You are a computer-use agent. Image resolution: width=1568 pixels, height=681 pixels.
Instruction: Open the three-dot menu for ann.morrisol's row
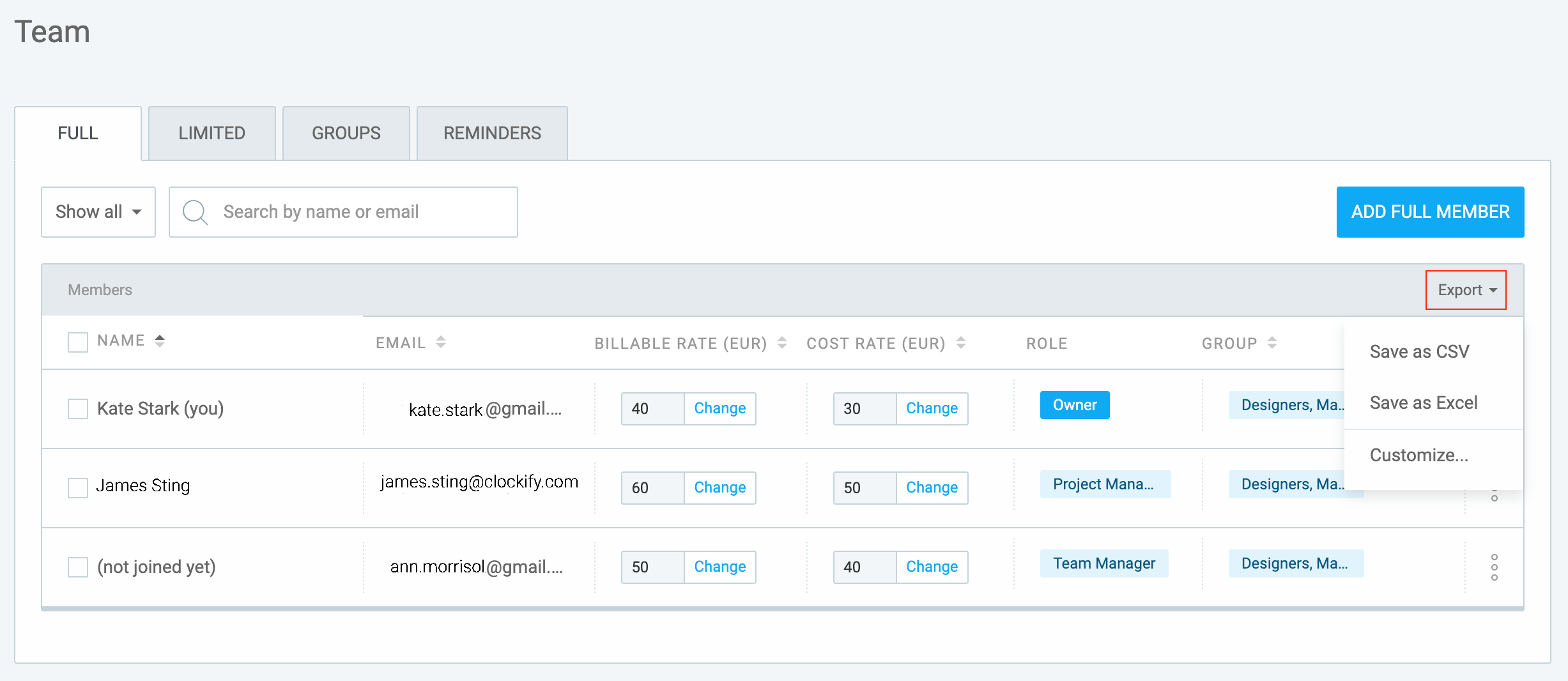point(1494,566)
